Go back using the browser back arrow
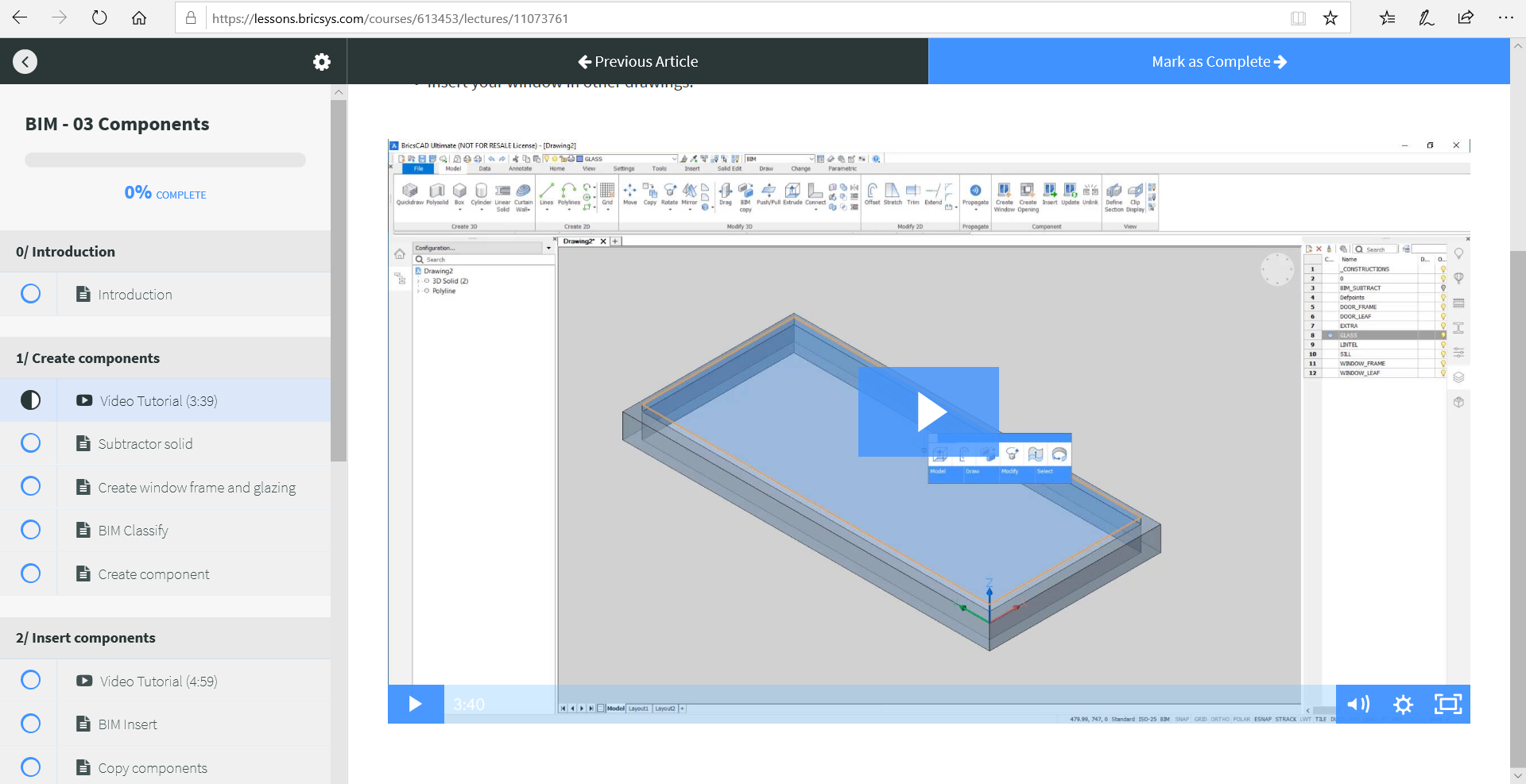Screen dimensions: 1526x784 [x=20, y=17]
